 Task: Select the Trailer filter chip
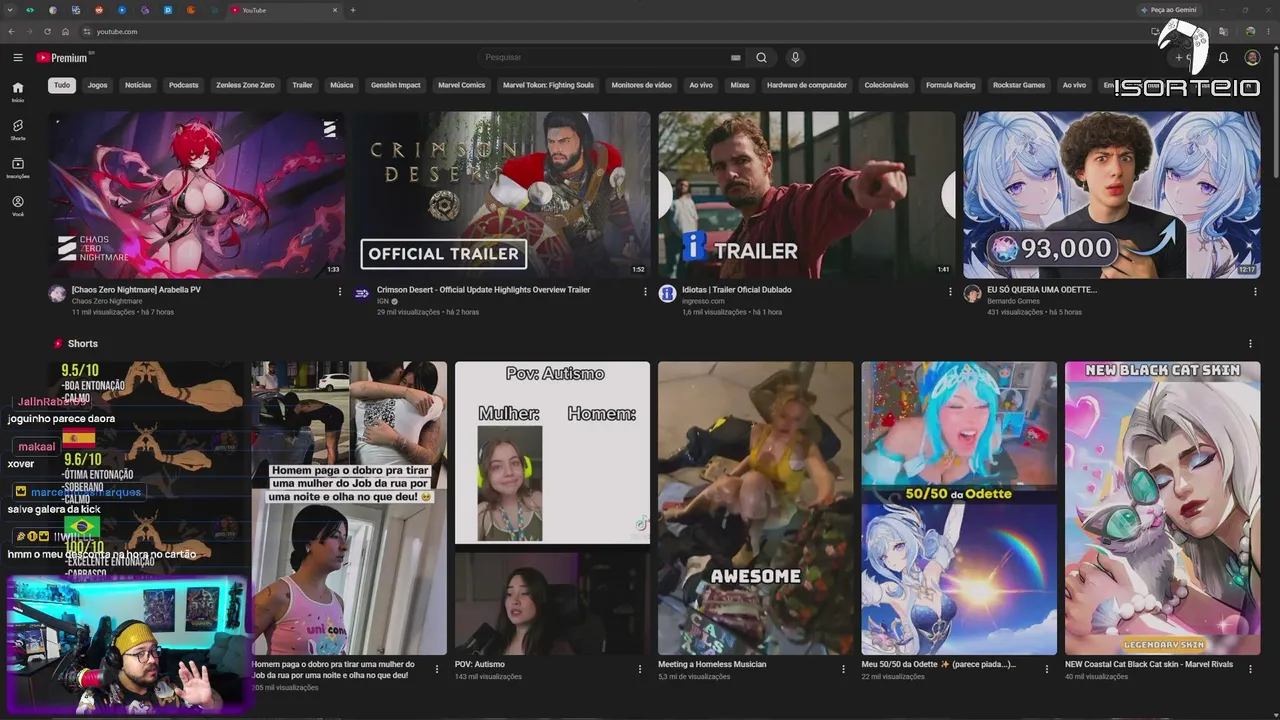coord(302,85)
